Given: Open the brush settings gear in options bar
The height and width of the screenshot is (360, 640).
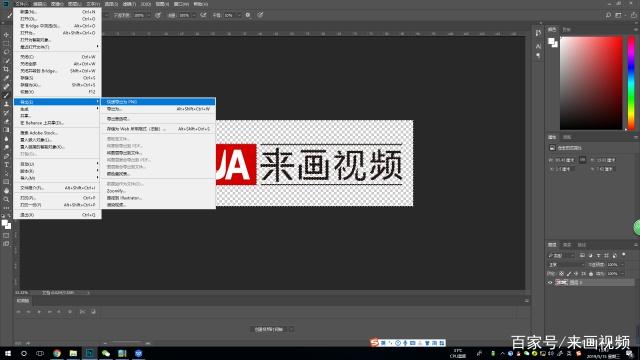Looking at the screenshot, I should [248, 15].
